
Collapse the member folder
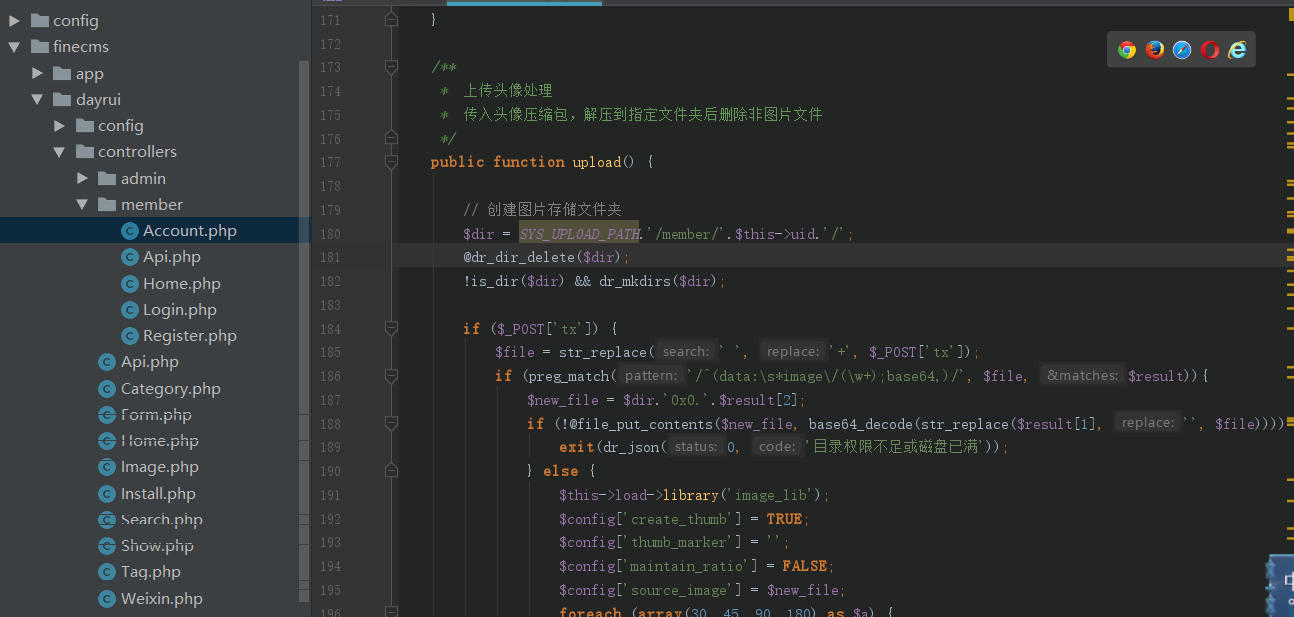pos(82,204)
